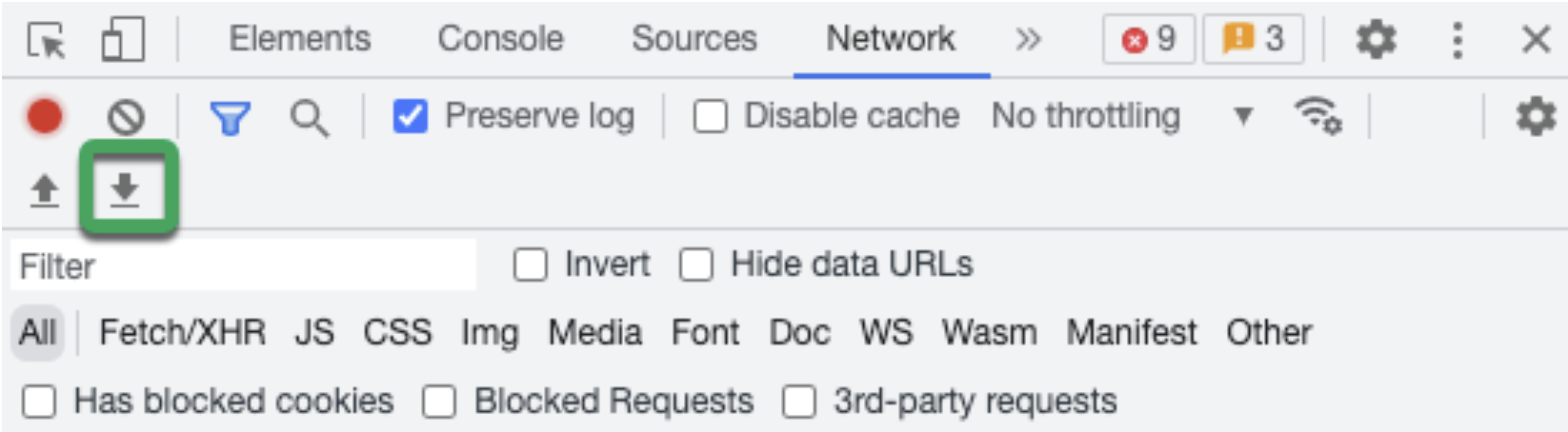Click the Filter text input field
1568x432 pixels.
243,265
